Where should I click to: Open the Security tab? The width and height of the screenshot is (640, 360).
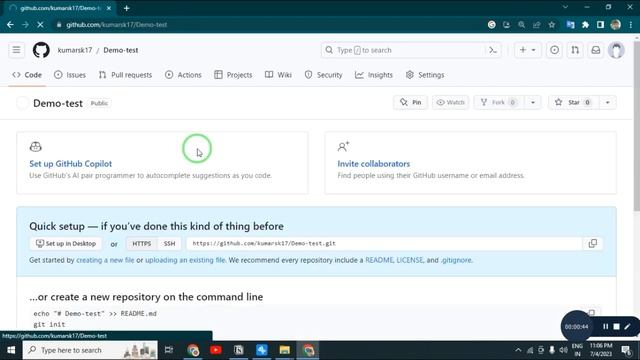point(323,75)
